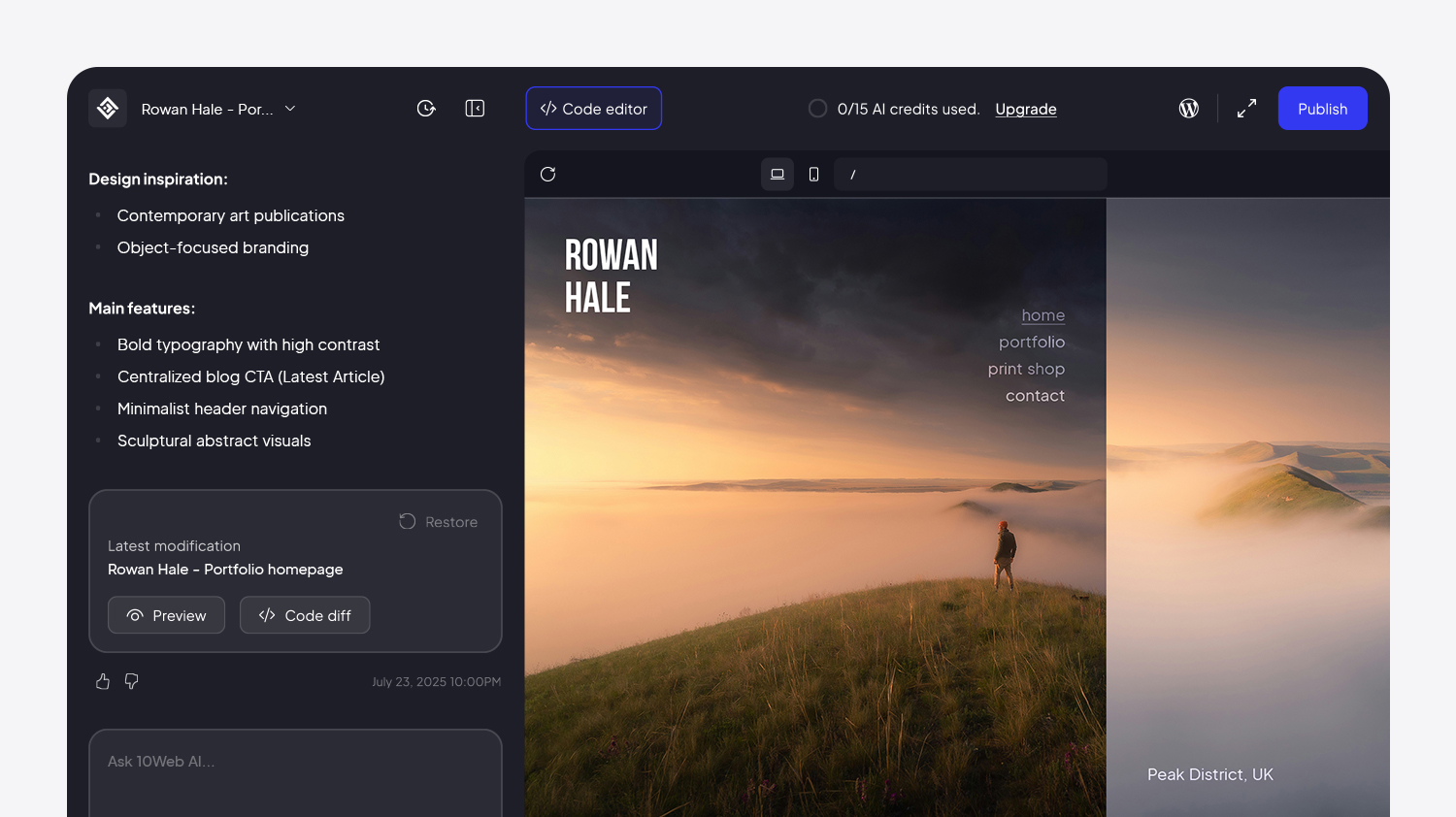Open WordPress dashboard via WordPress icon
1456x817 pixels.
pyautogui.click(x=1188, y=108)
